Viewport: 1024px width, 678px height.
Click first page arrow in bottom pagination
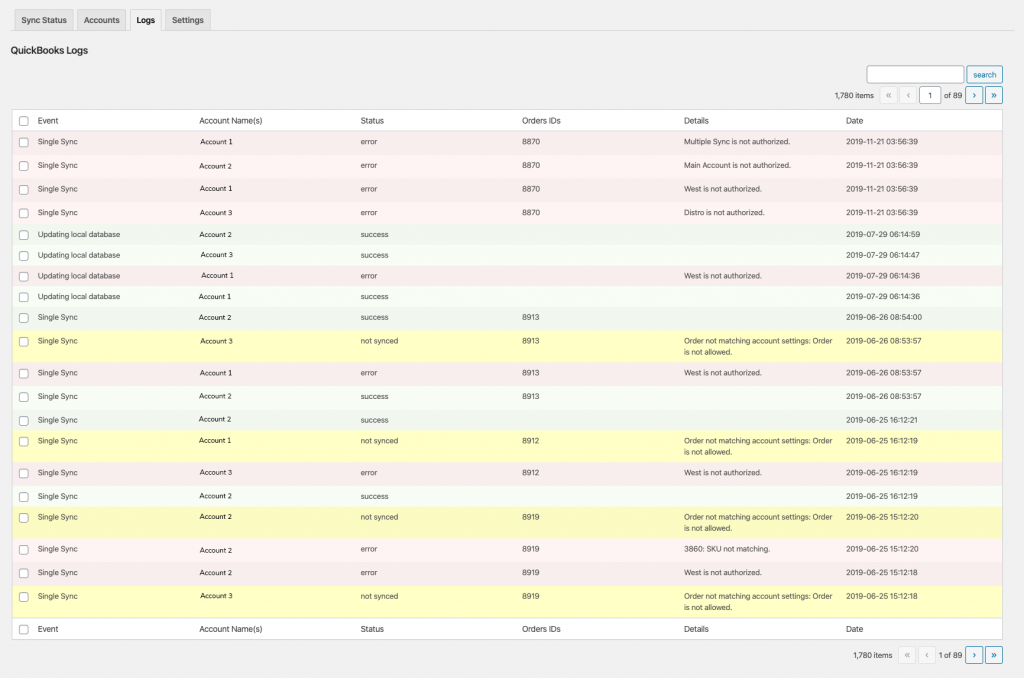(x=907, y=655)
